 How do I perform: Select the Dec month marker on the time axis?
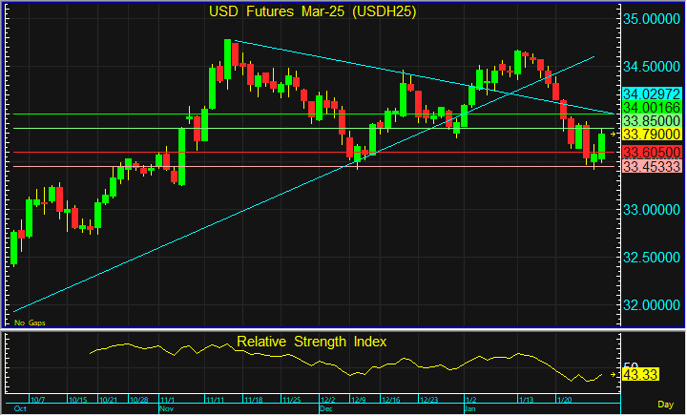326,409
